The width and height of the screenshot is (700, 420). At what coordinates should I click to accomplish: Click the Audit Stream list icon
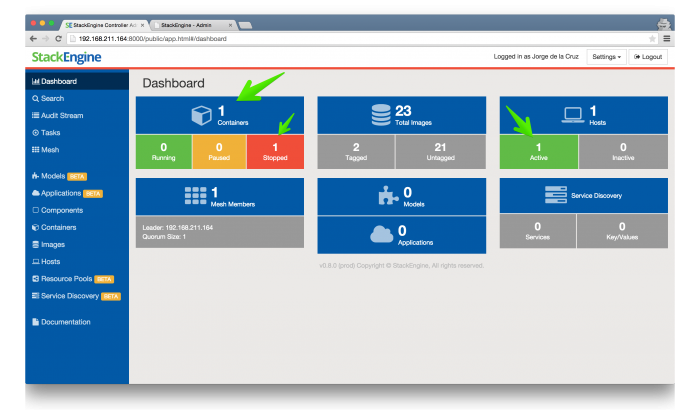pos(36,115)
